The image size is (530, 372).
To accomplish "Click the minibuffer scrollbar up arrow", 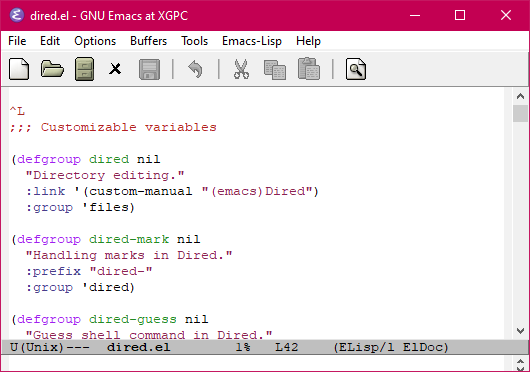I will tap(521, 361).
